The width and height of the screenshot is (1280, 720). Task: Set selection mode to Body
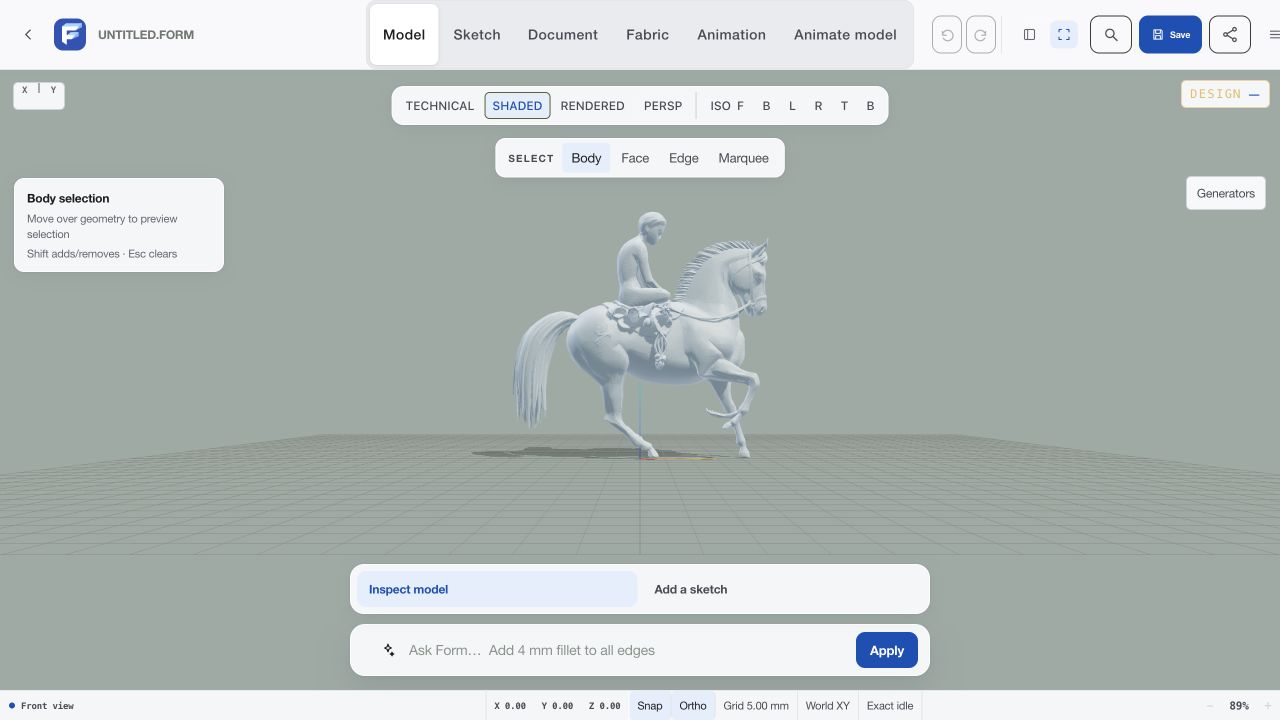click(x=586, y=158)
